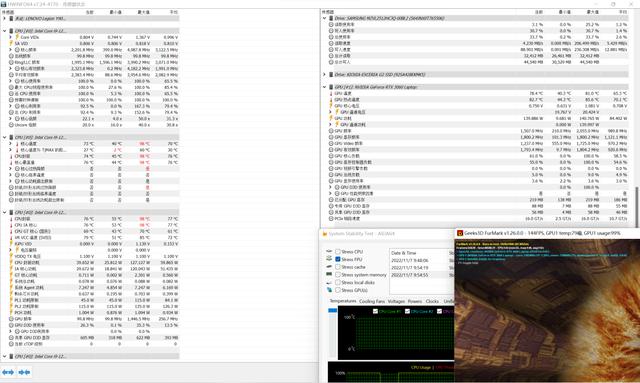Click the thermometer icon of CPU GT row

tap(11, 231)
